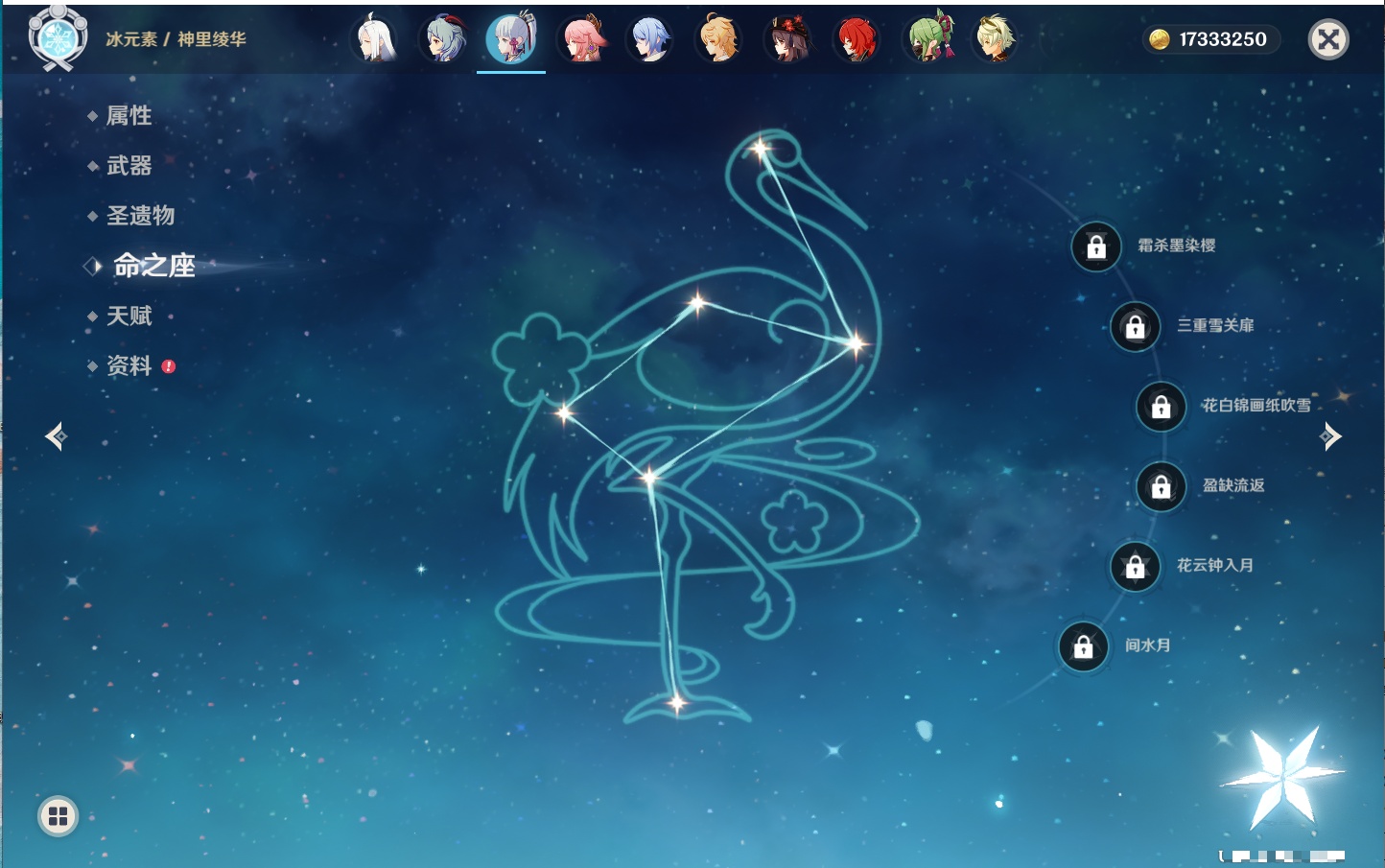Choose the green-haired character portrait
Viewport: 1385px width, 868px height.
(x=927, y=40)
